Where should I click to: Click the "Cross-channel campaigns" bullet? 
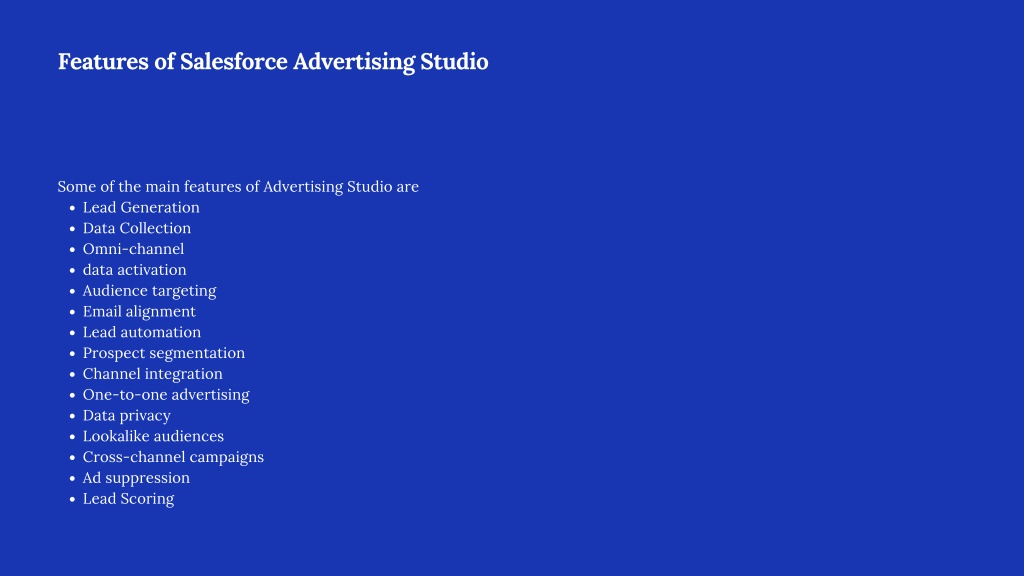point(173,457)
